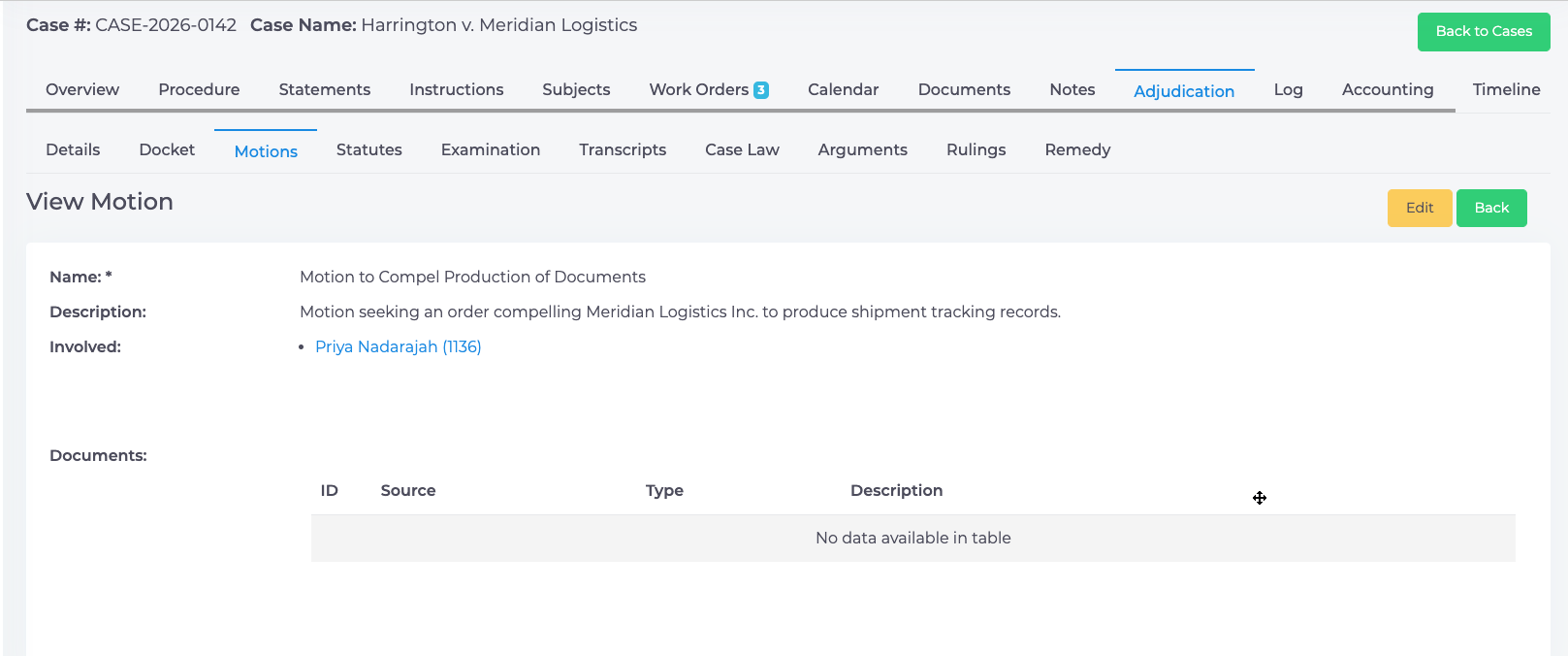The image size is (1568, 656).
Task: Go to the Instructions tab
Action: pos(457,89)
